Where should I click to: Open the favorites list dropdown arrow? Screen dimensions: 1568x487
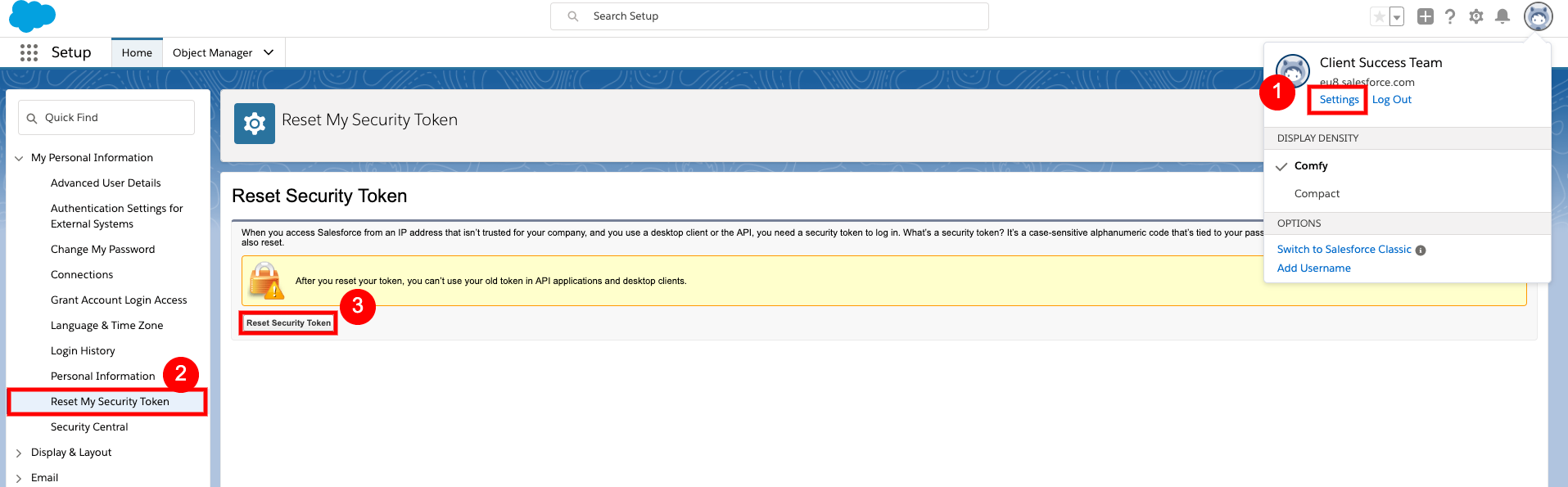[1397, 17]
